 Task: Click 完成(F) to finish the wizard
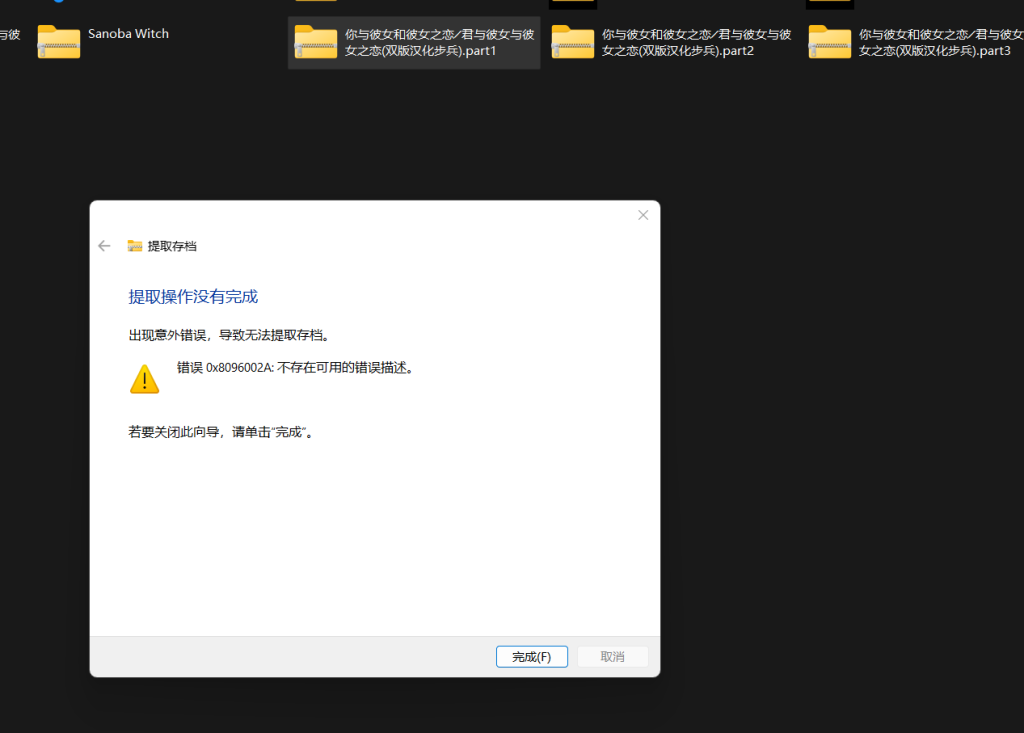pos(531,656)
